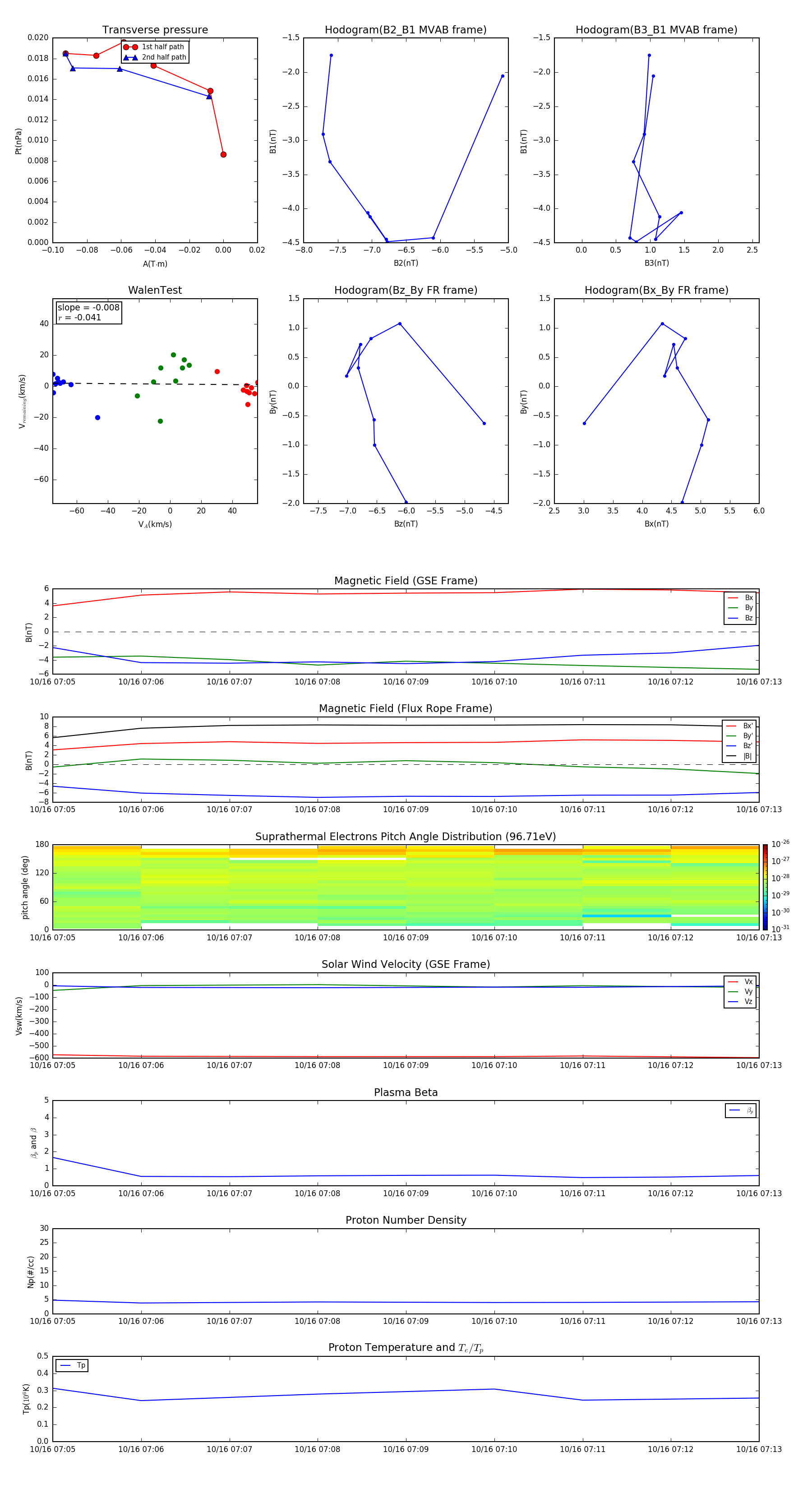Click the 'pitch angle (deg)' axis label

click(25, 887)
